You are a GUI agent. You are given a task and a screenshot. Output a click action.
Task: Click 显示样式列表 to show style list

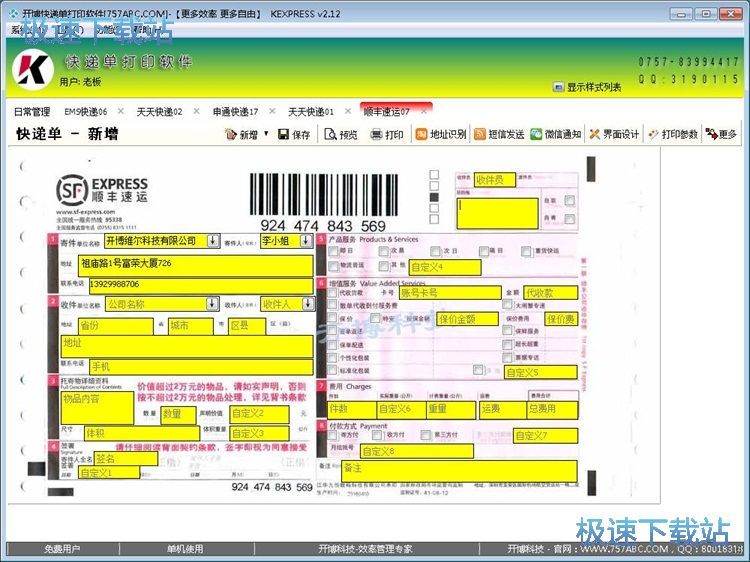coord(587,87)
